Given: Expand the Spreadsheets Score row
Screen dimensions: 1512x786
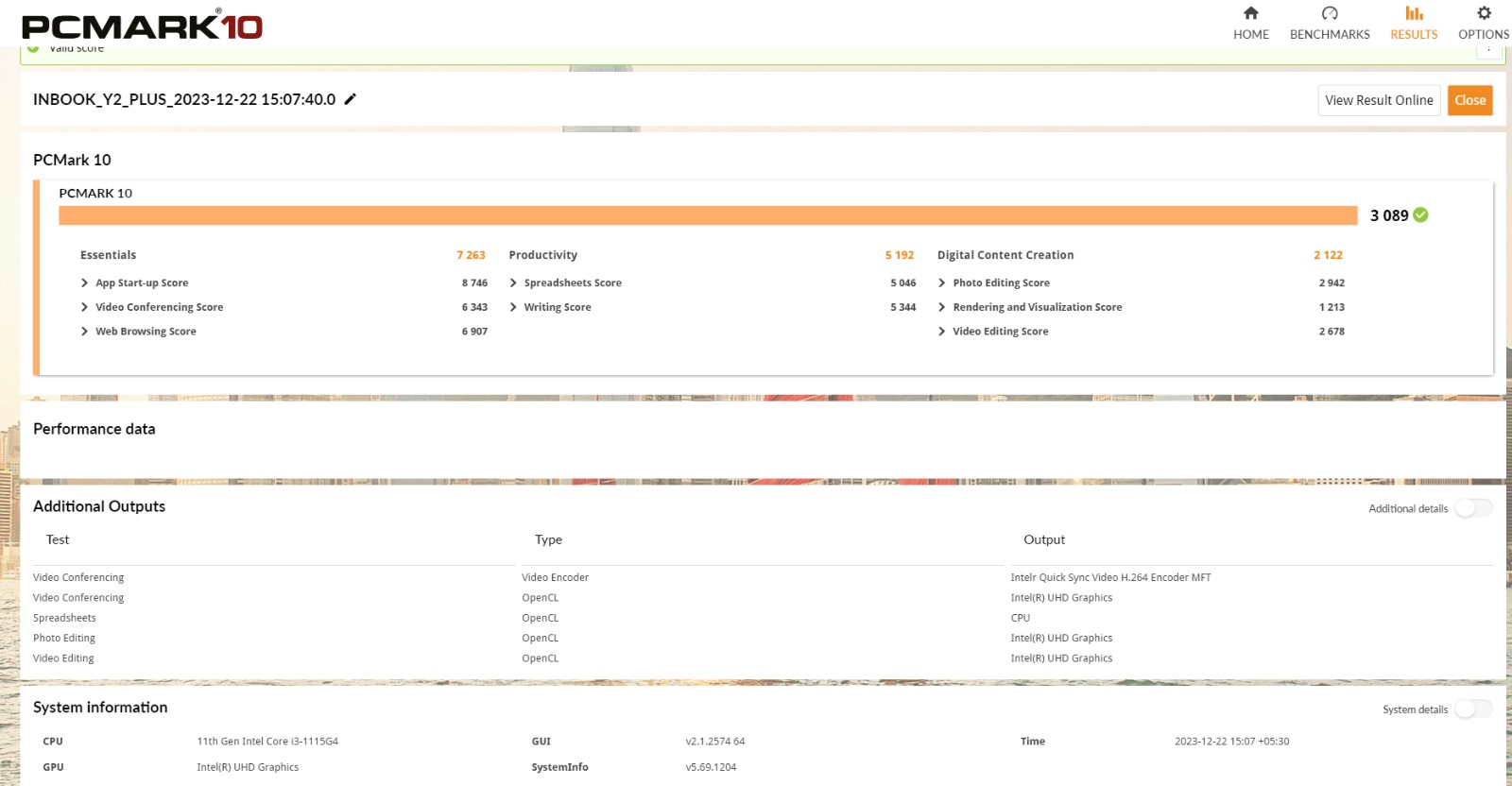Looking at the screenshot, I should pyautogui.click(x=513, y=282).
